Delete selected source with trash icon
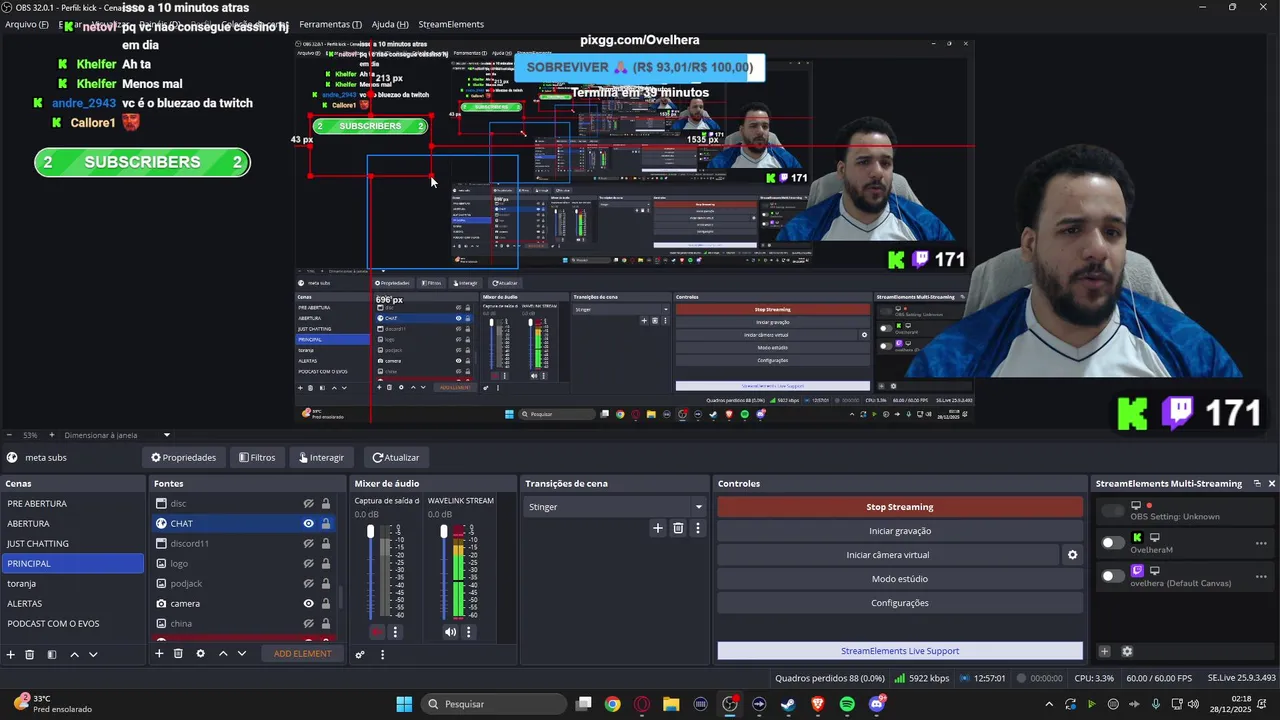The width and height of the screenshot is (1280, 720). (178, 653)
